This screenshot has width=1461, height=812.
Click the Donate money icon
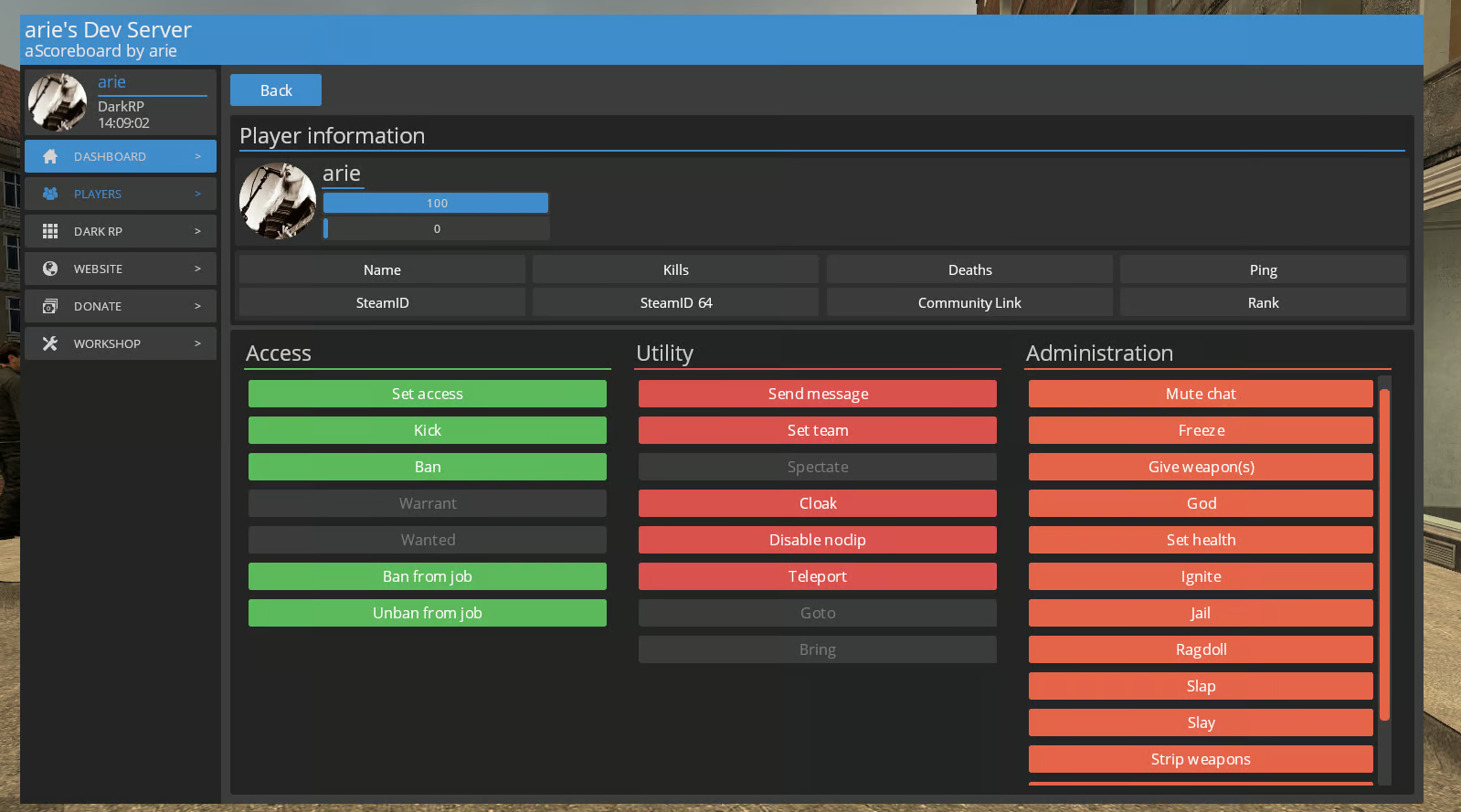click(50, 306)
